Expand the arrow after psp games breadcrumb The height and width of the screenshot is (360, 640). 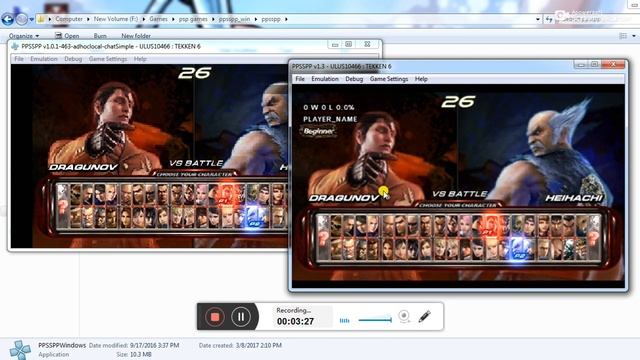point(213,19)
